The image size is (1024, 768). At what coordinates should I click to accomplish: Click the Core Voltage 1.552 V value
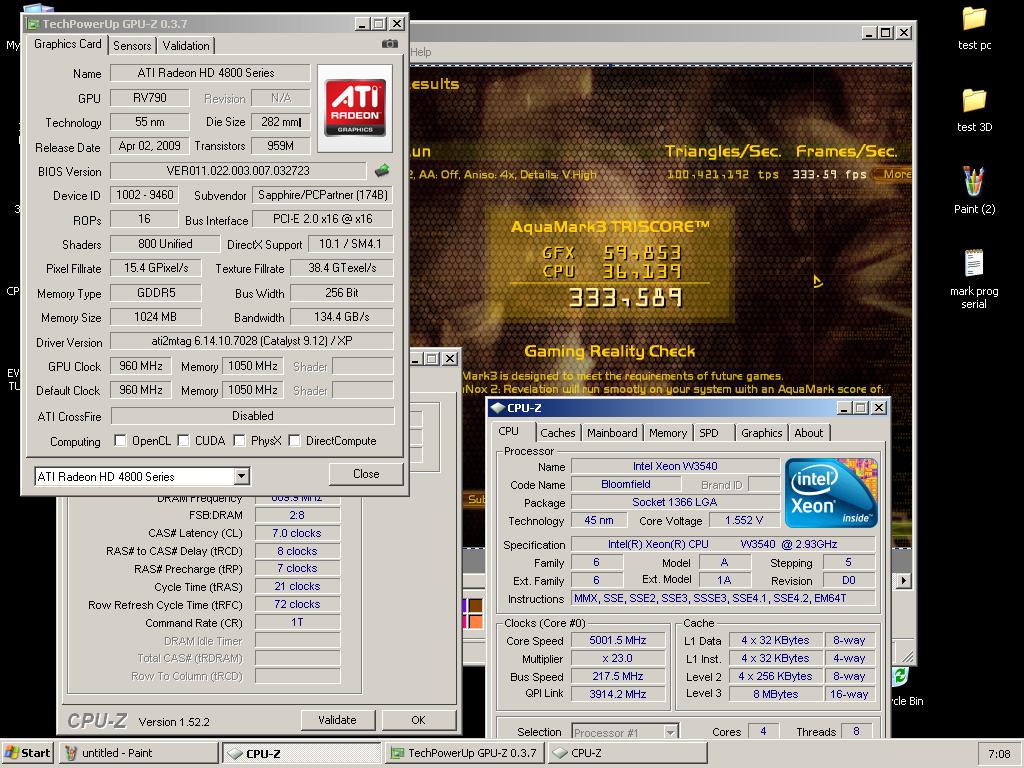[744, 520]
